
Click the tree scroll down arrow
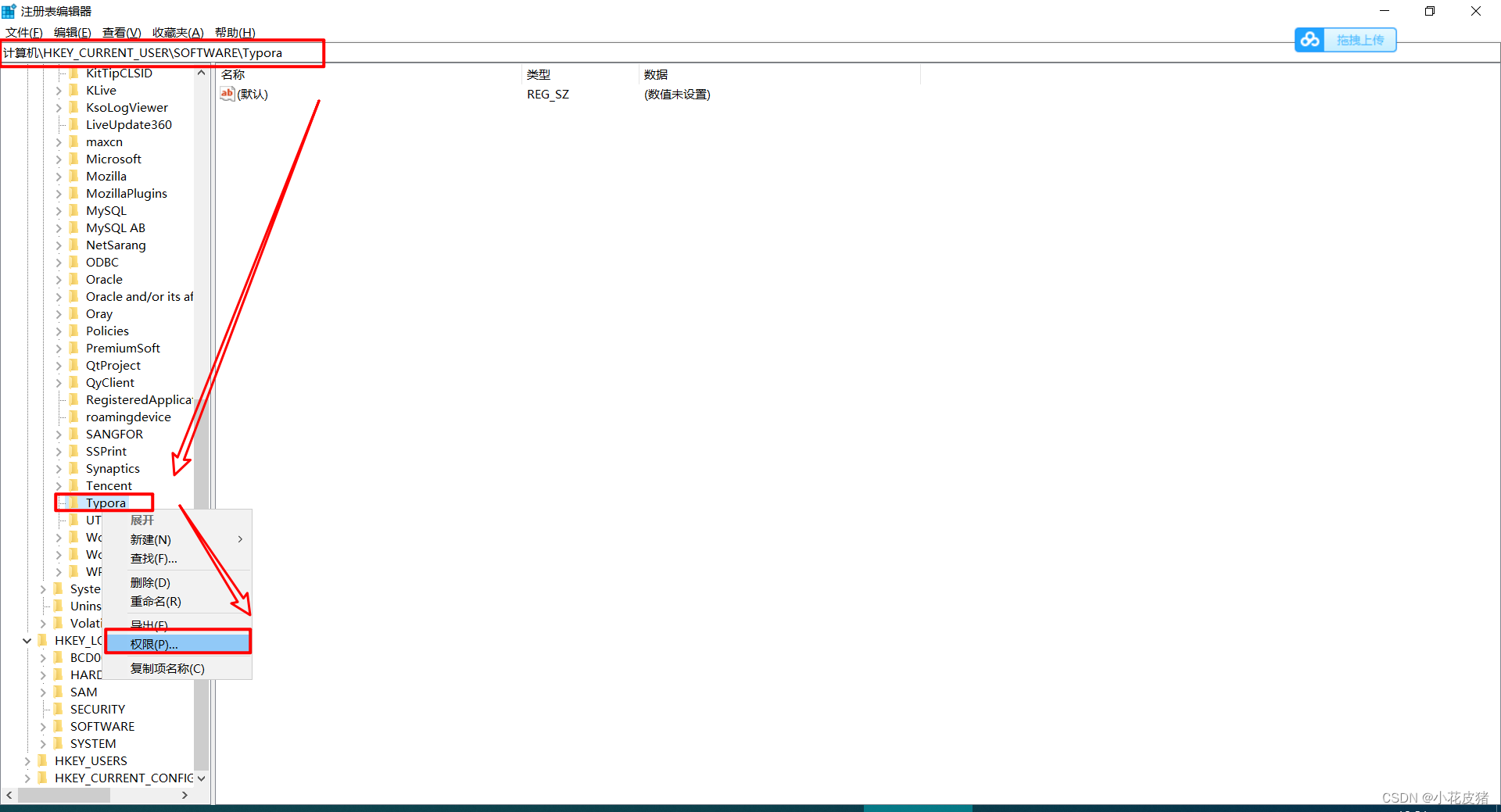click(201, 778)
